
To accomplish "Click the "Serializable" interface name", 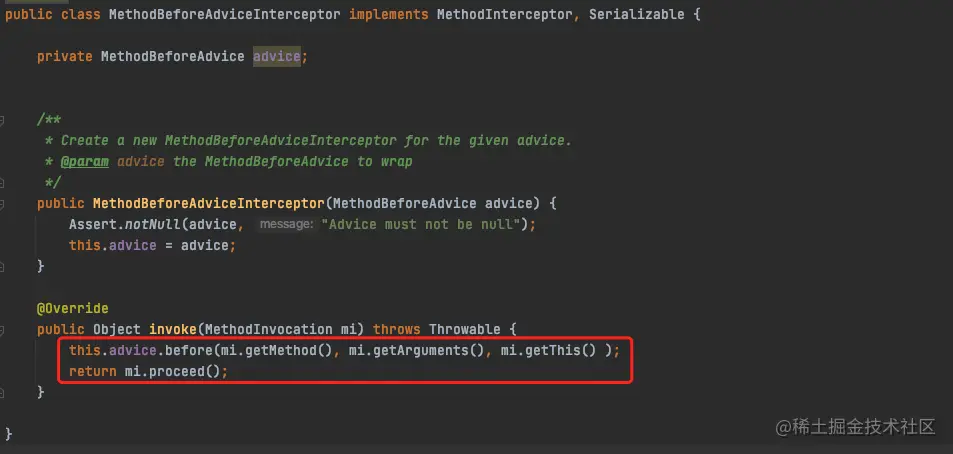I will (637, 14).
